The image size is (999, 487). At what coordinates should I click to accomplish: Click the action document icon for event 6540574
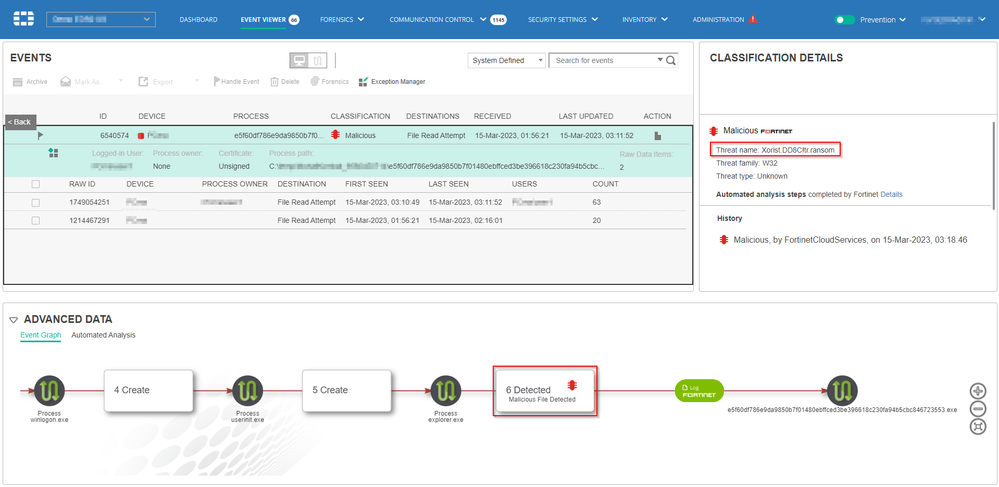[658, 136]
